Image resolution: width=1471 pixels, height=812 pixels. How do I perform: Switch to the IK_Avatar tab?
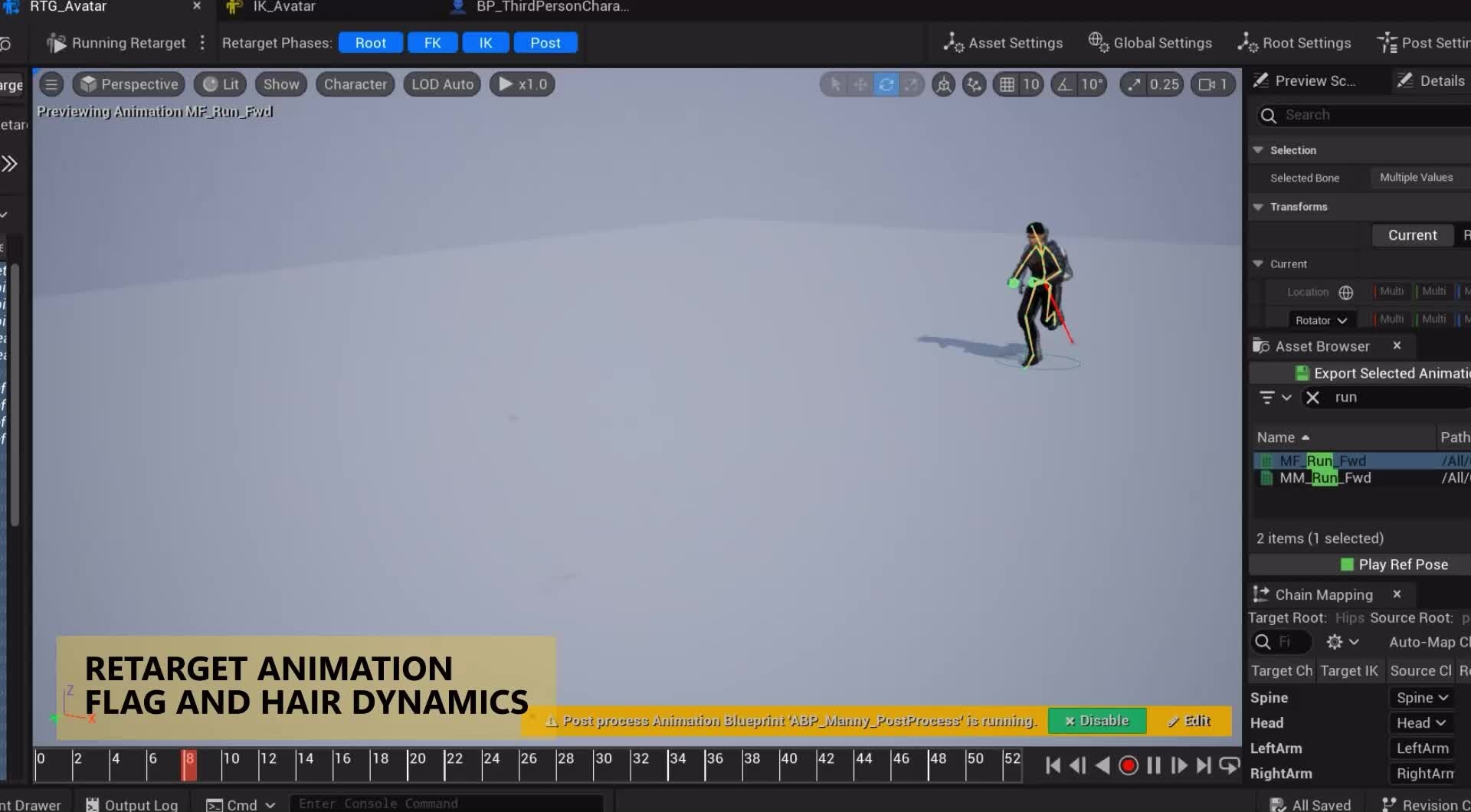point(283,7)
